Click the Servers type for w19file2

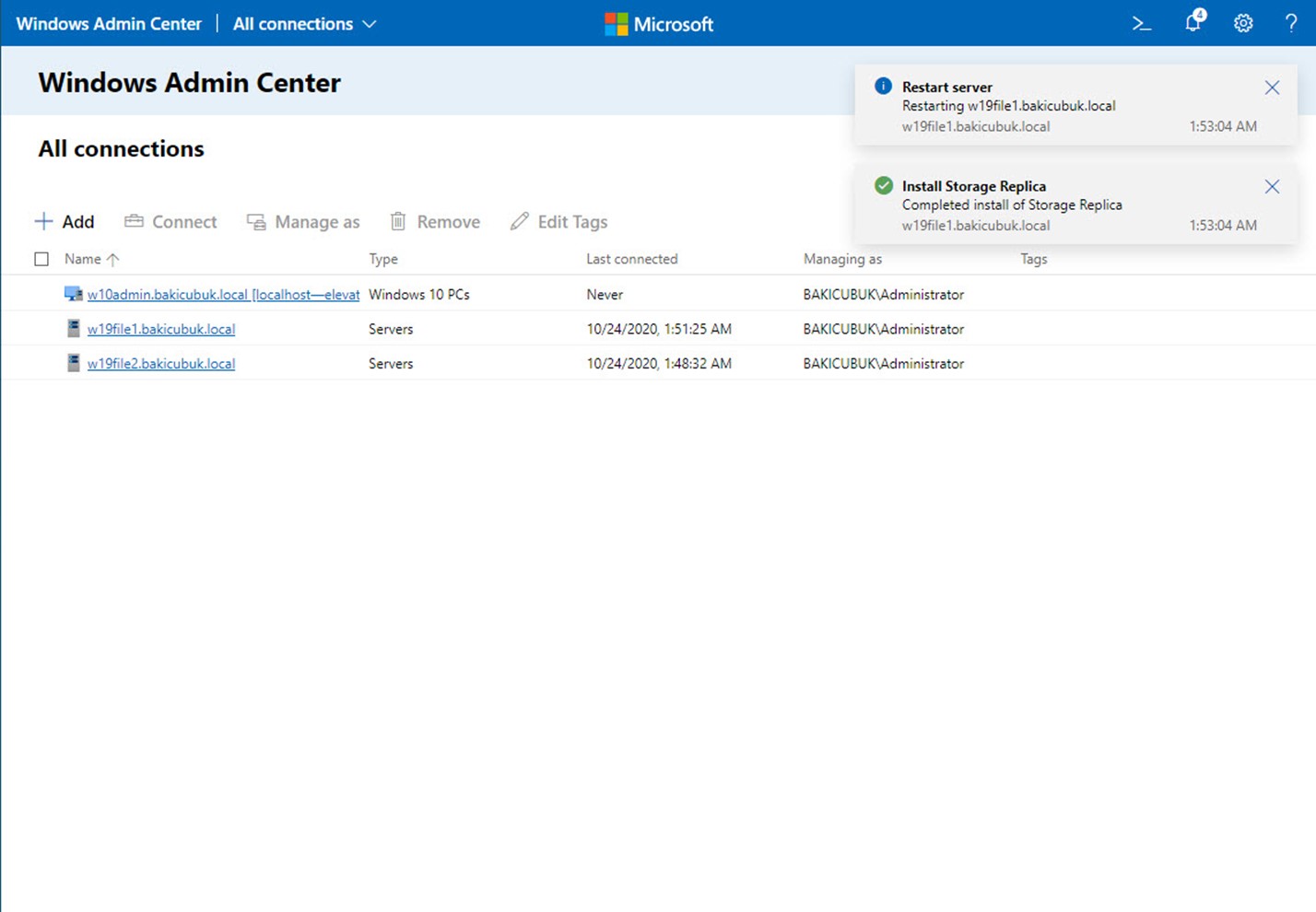[x=391, y=363]
